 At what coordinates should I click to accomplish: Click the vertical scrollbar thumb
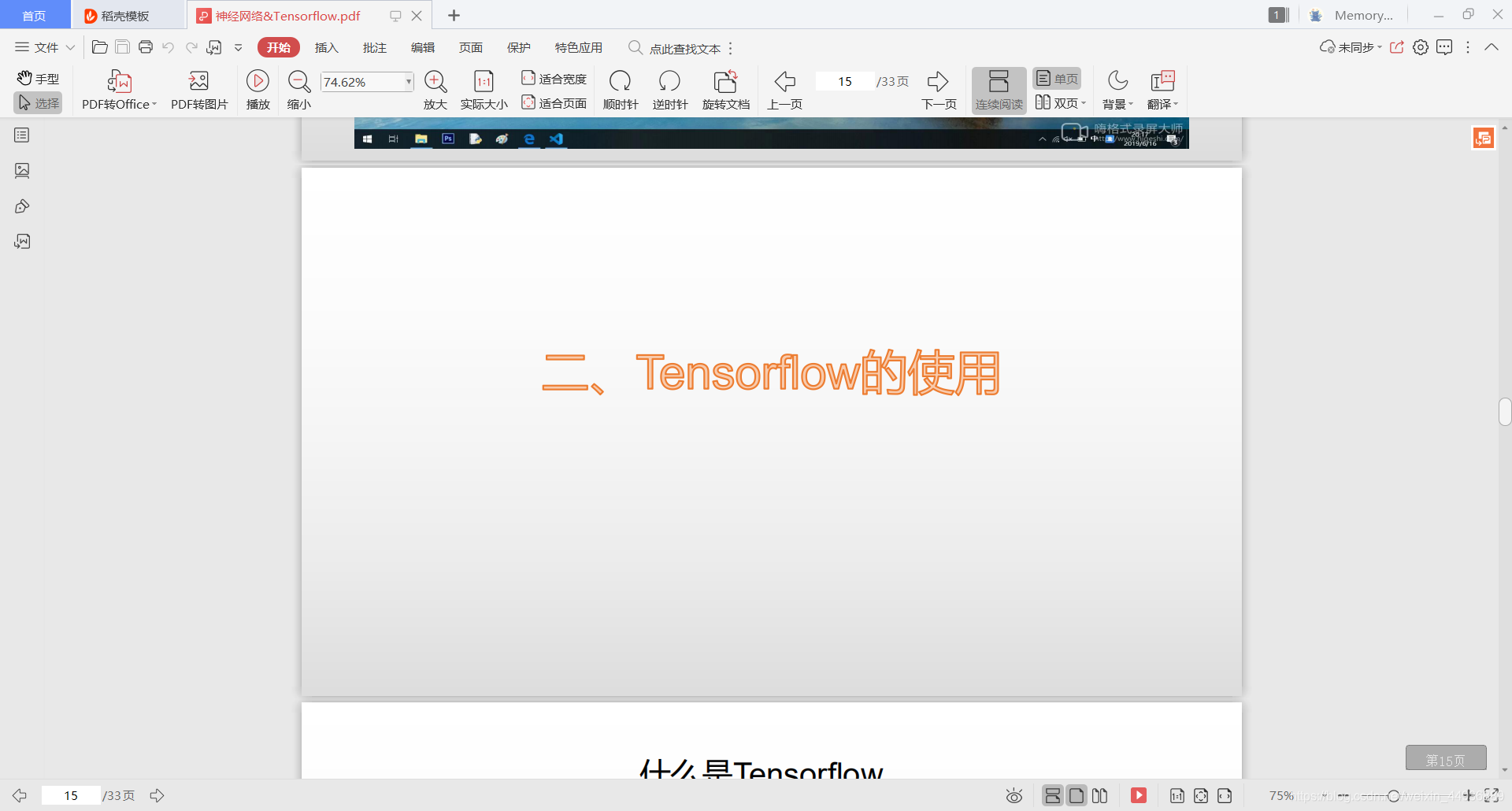click(x=1505, y=412)
